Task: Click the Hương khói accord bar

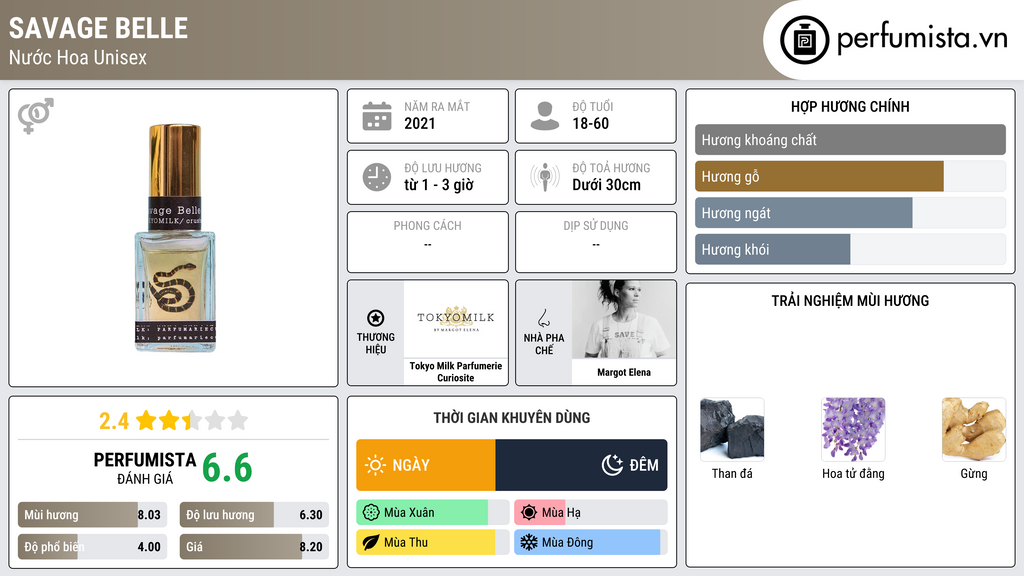Action: [x=850, y=249]
